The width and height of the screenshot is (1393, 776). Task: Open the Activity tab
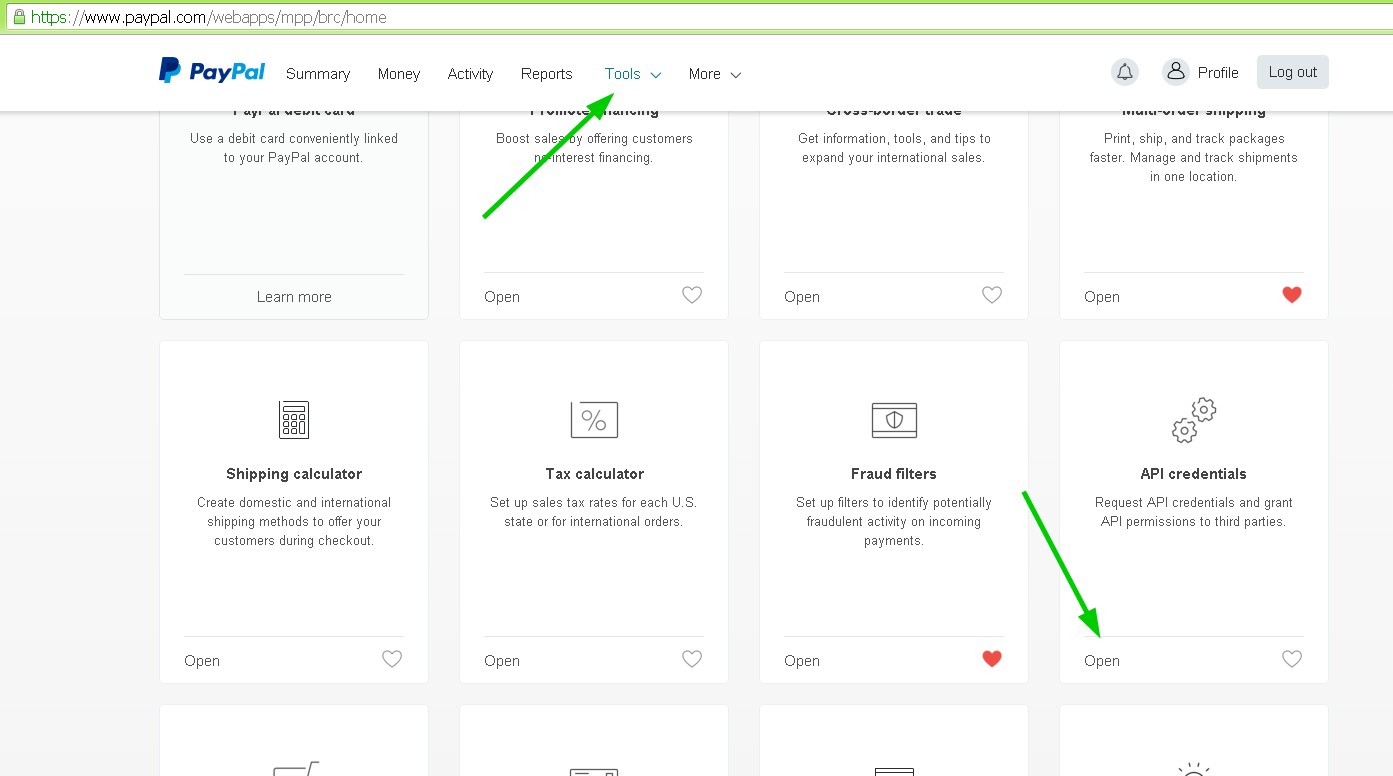pyautogui.click(x=470, y=74)
